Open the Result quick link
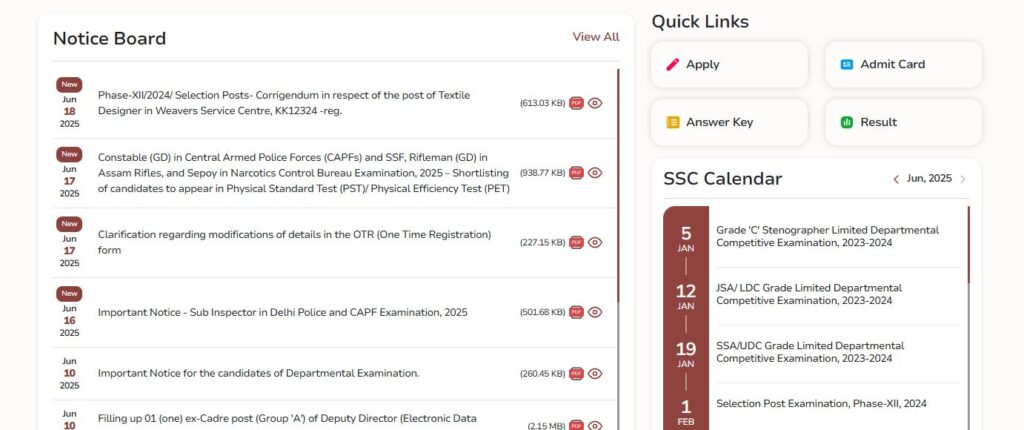The height and width of the screenshot is (430, 1024). coord(903,122)
